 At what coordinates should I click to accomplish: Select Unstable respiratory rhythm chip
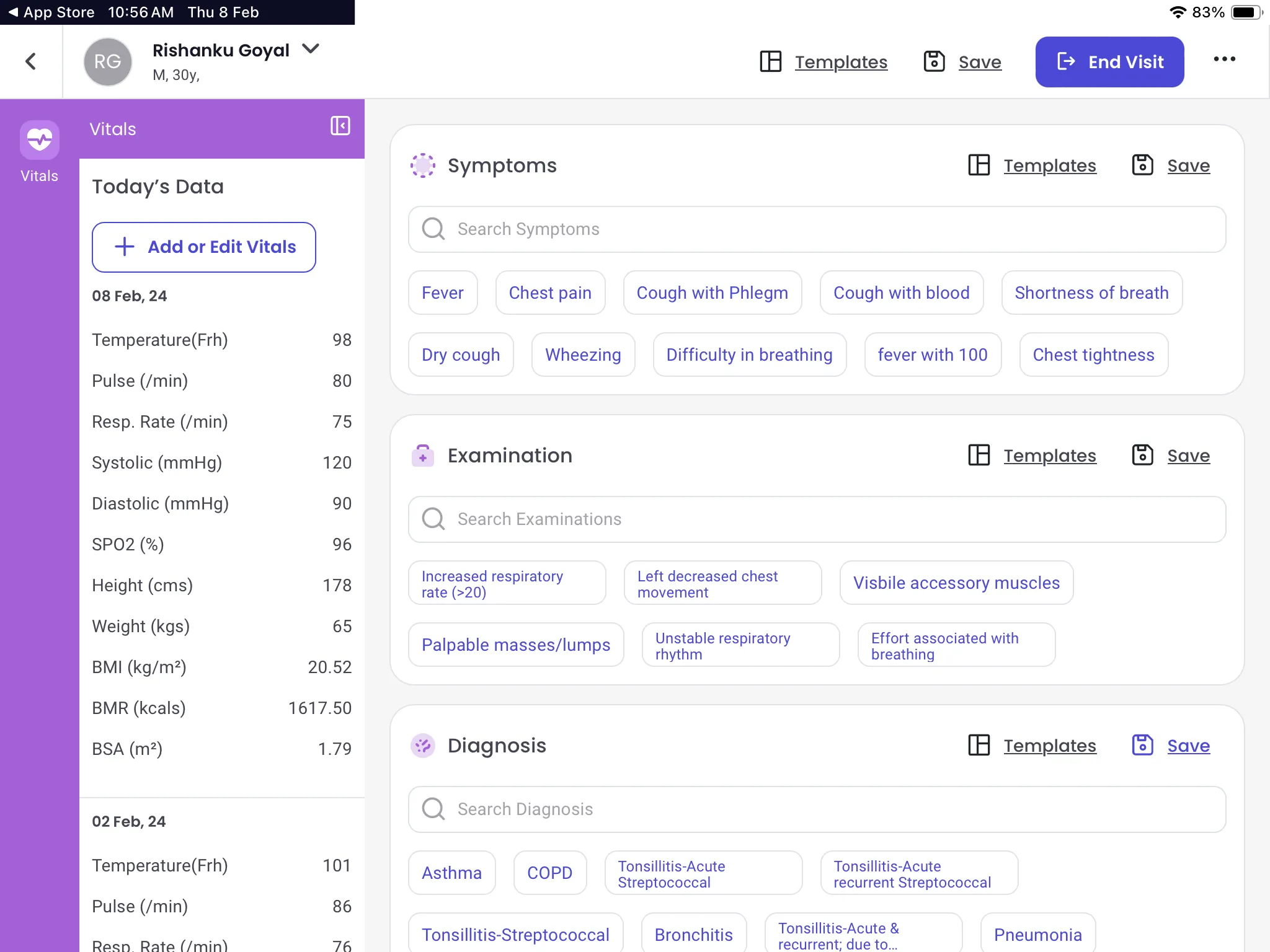(x=740, y=645)
